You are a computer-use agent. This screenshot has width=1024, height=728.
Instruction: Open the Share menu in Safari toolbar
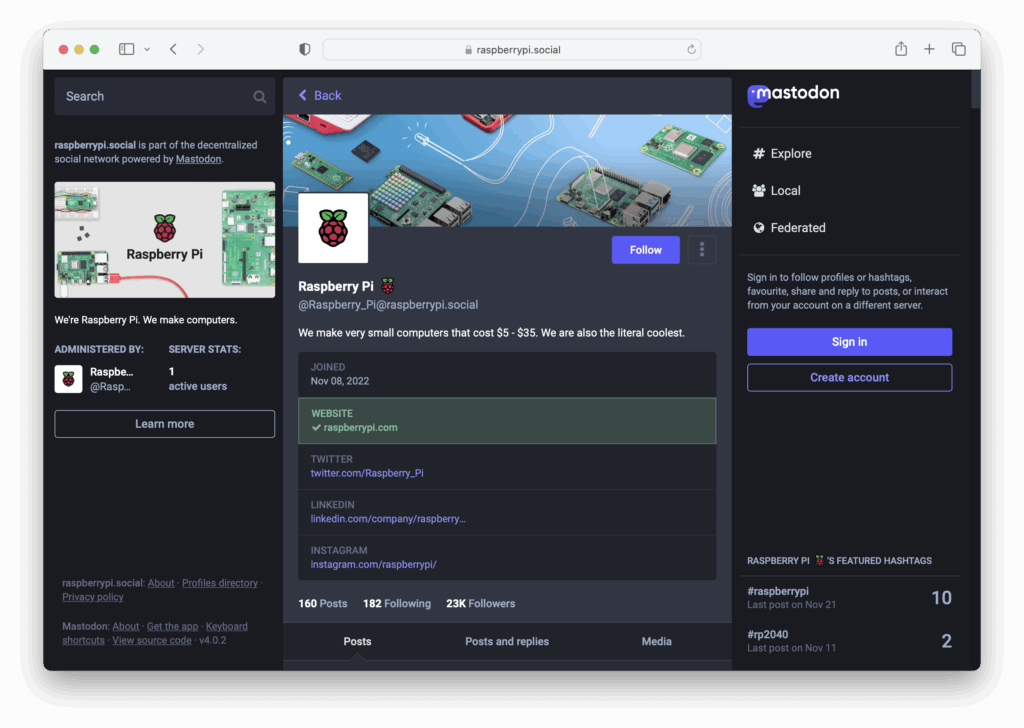900,48
